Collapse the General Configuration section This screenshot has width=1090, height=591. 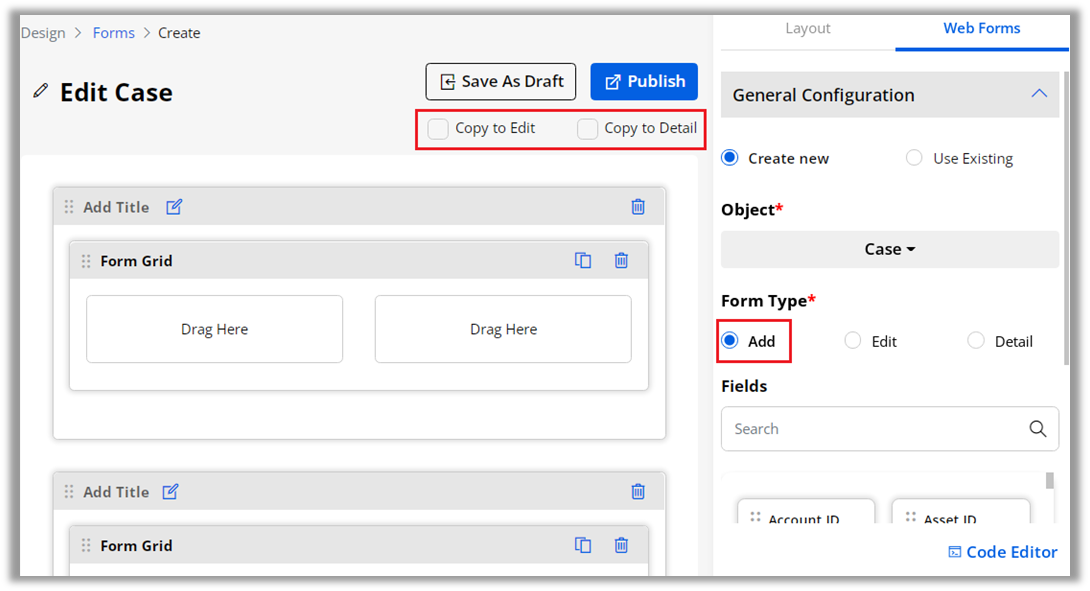pyautogui.click(x=1039, y=94)
